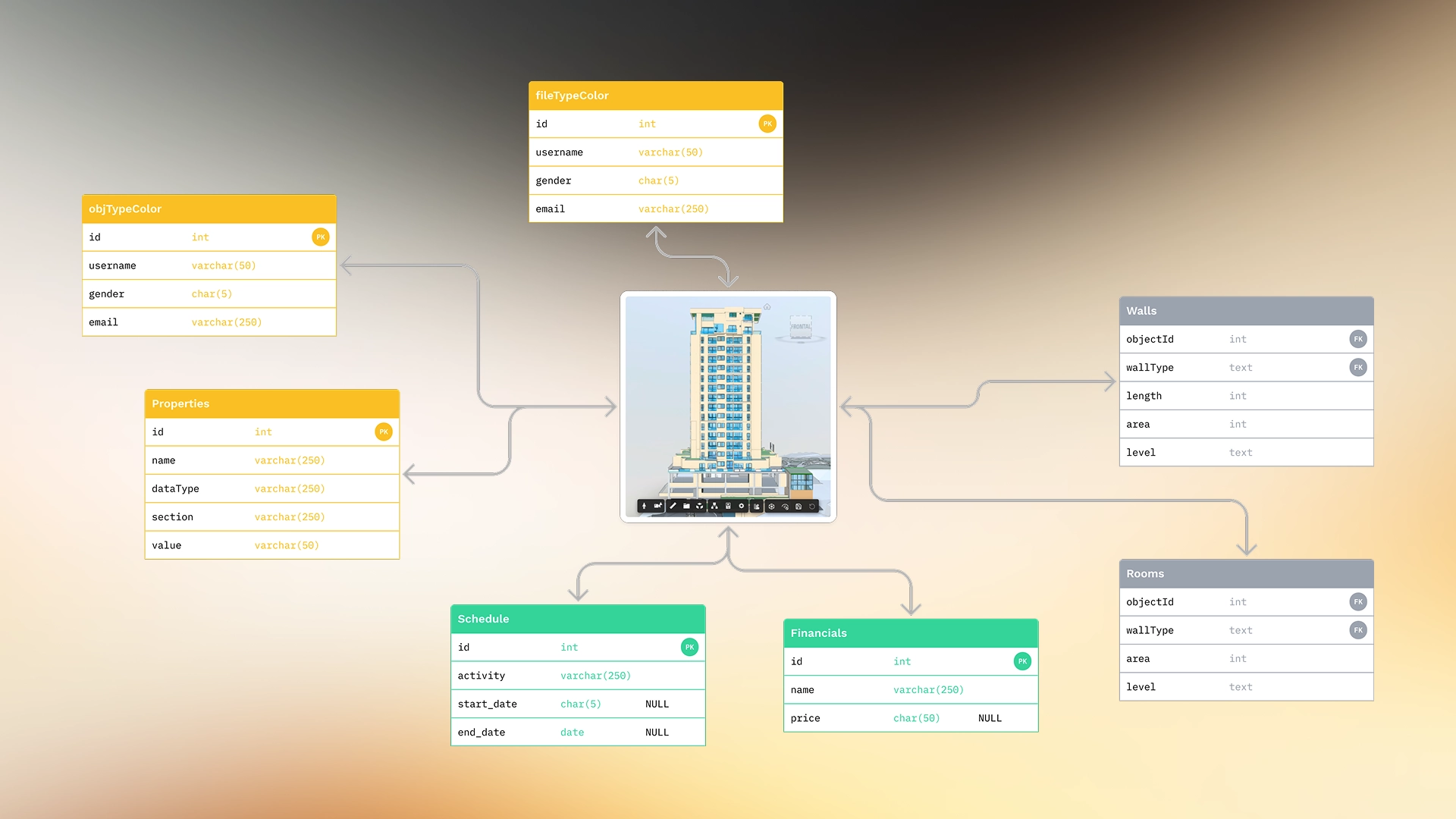Click the folder icon in viewer toolbar
Screen dimensions: 1456x819
(686, 506)
